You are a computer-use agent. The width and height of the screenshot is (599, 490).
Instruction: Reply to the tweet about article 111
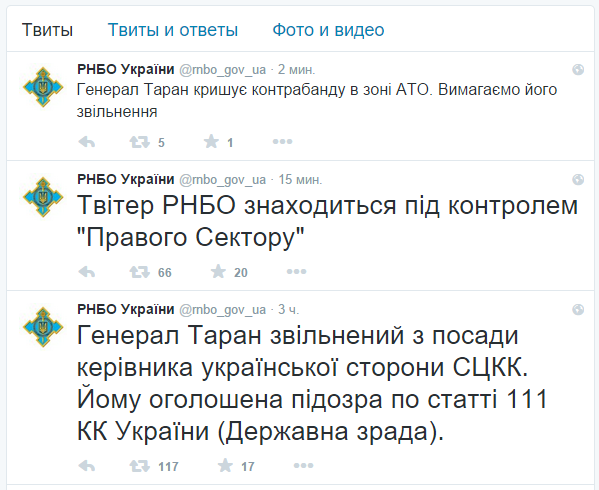[x=87, y=466]
